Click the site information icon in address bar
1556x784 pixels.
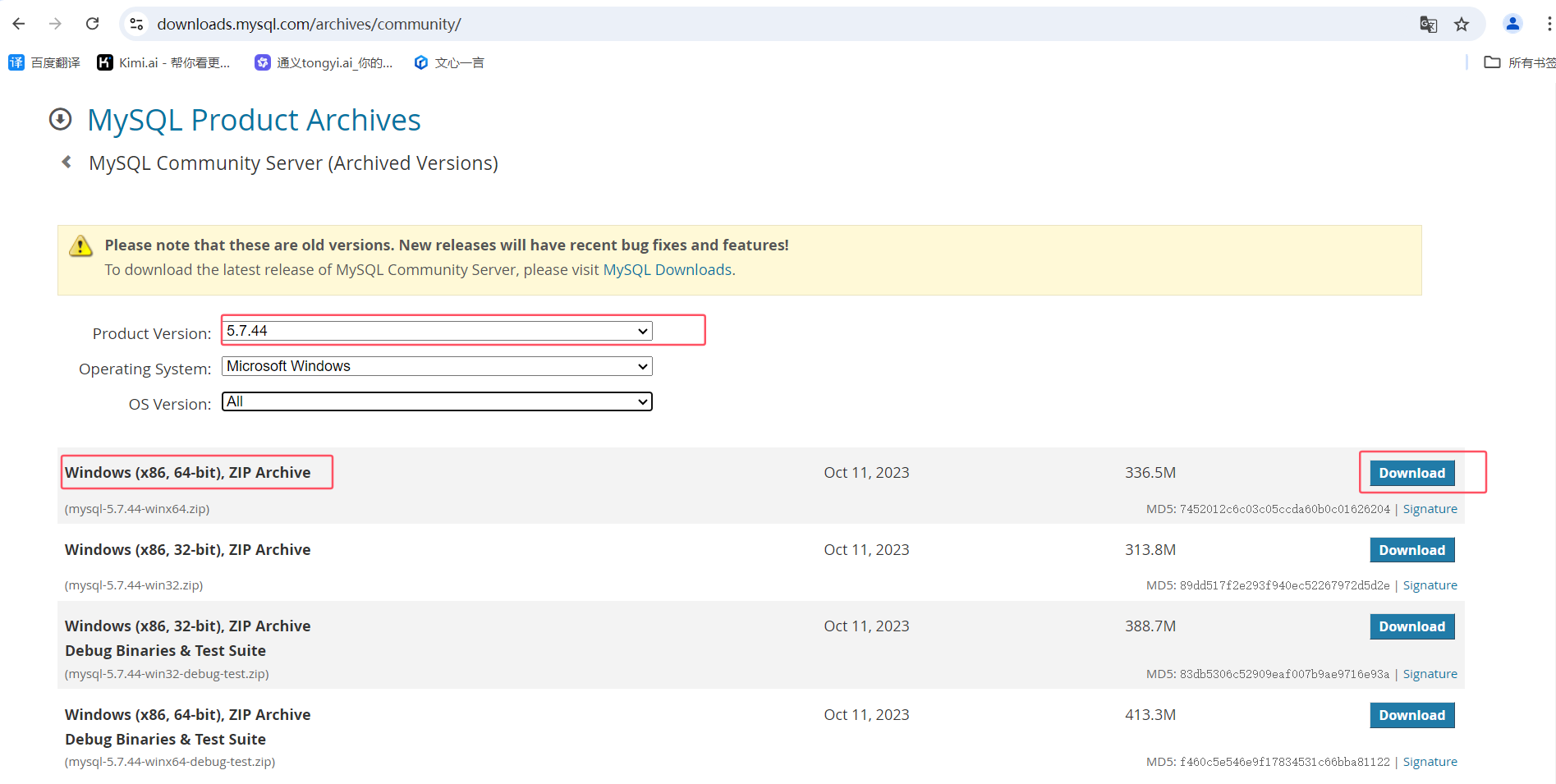[x=137, y=25]
